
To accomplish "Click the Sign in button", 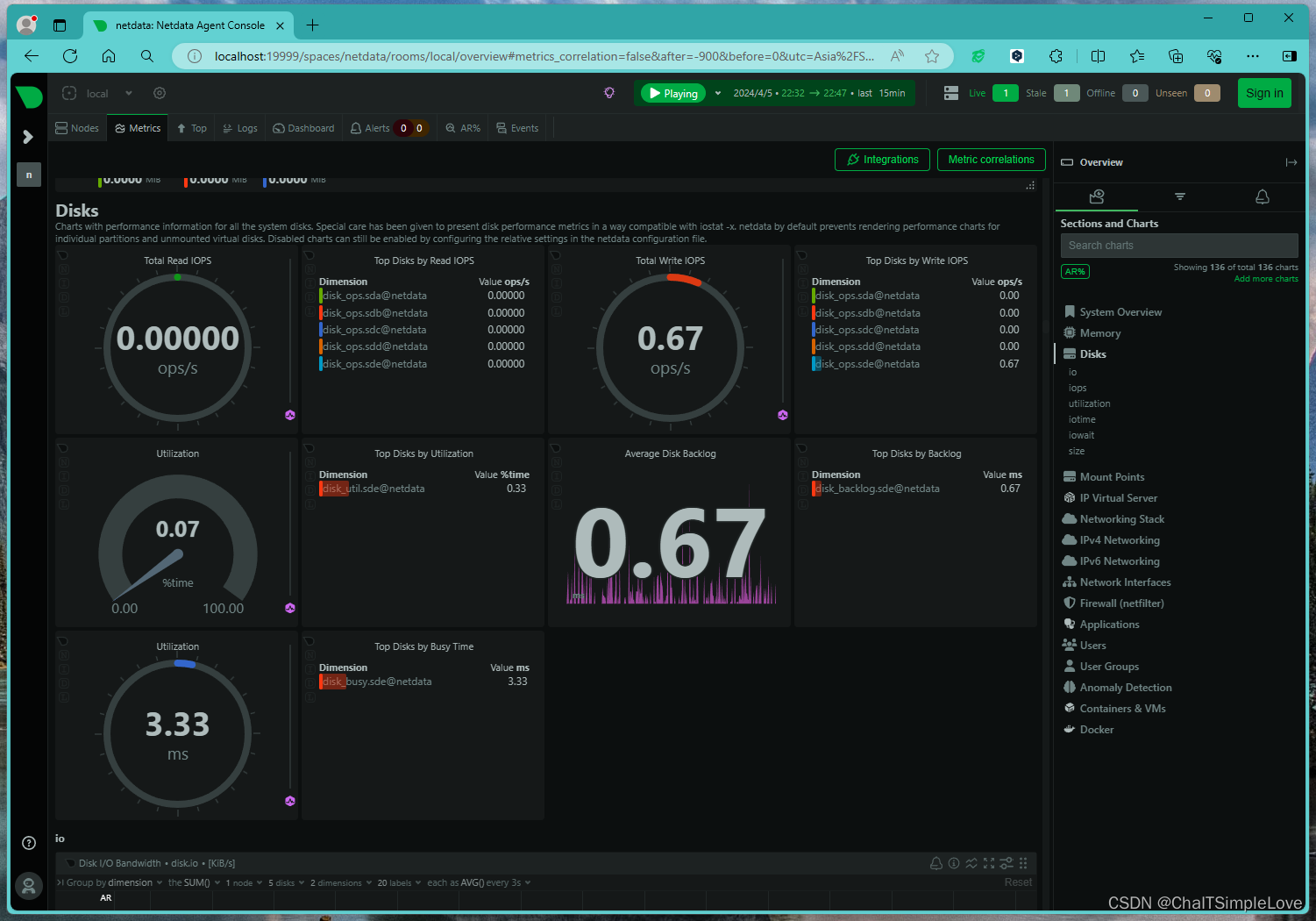I will coord(1264,93).
